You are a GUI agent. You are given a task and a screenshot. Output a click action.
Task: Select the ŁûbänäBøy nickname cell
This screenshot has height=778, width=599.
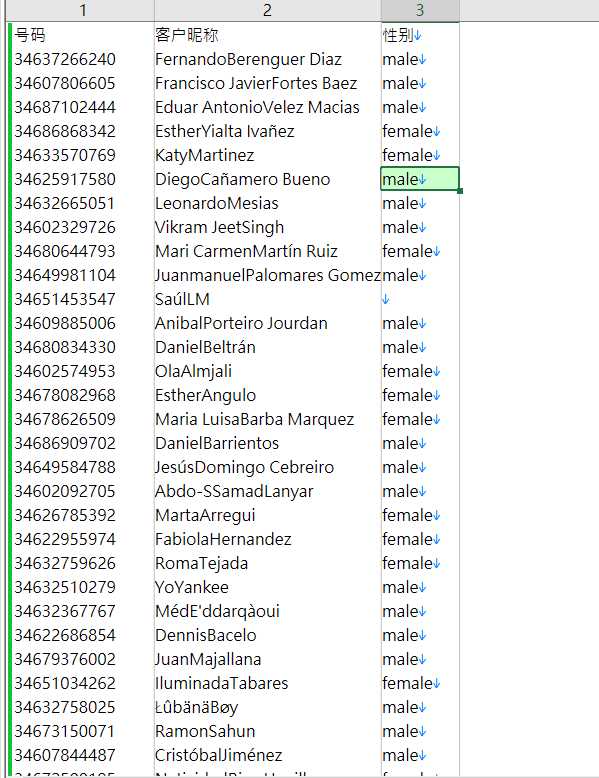(x=267, y=707)
